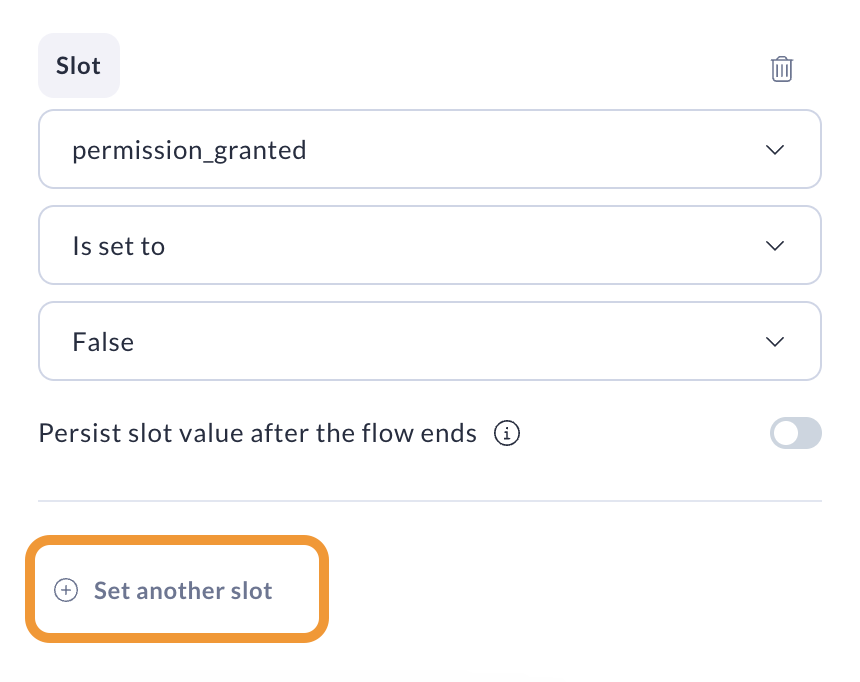Click the Set another slot button
This screenshot has height=682, width=860.
pos(176,590)
